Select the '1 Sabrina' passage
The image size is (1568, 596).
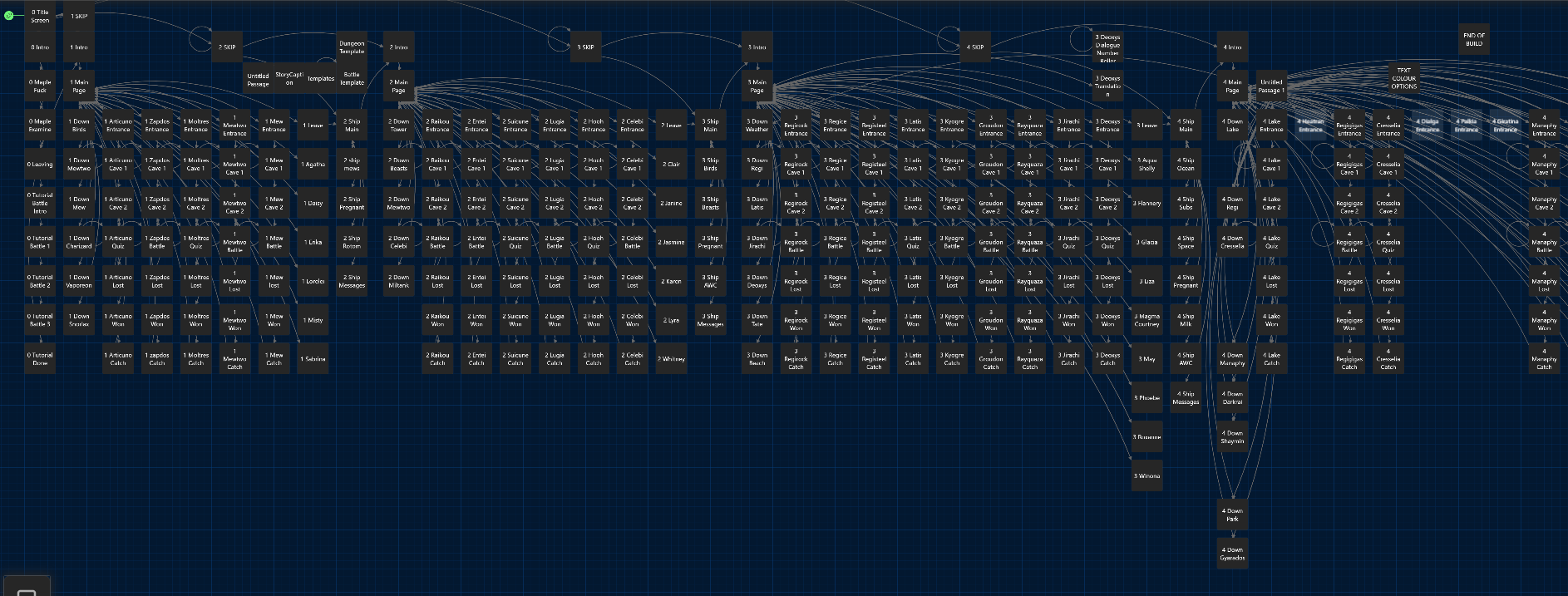[x=313, y=359]
